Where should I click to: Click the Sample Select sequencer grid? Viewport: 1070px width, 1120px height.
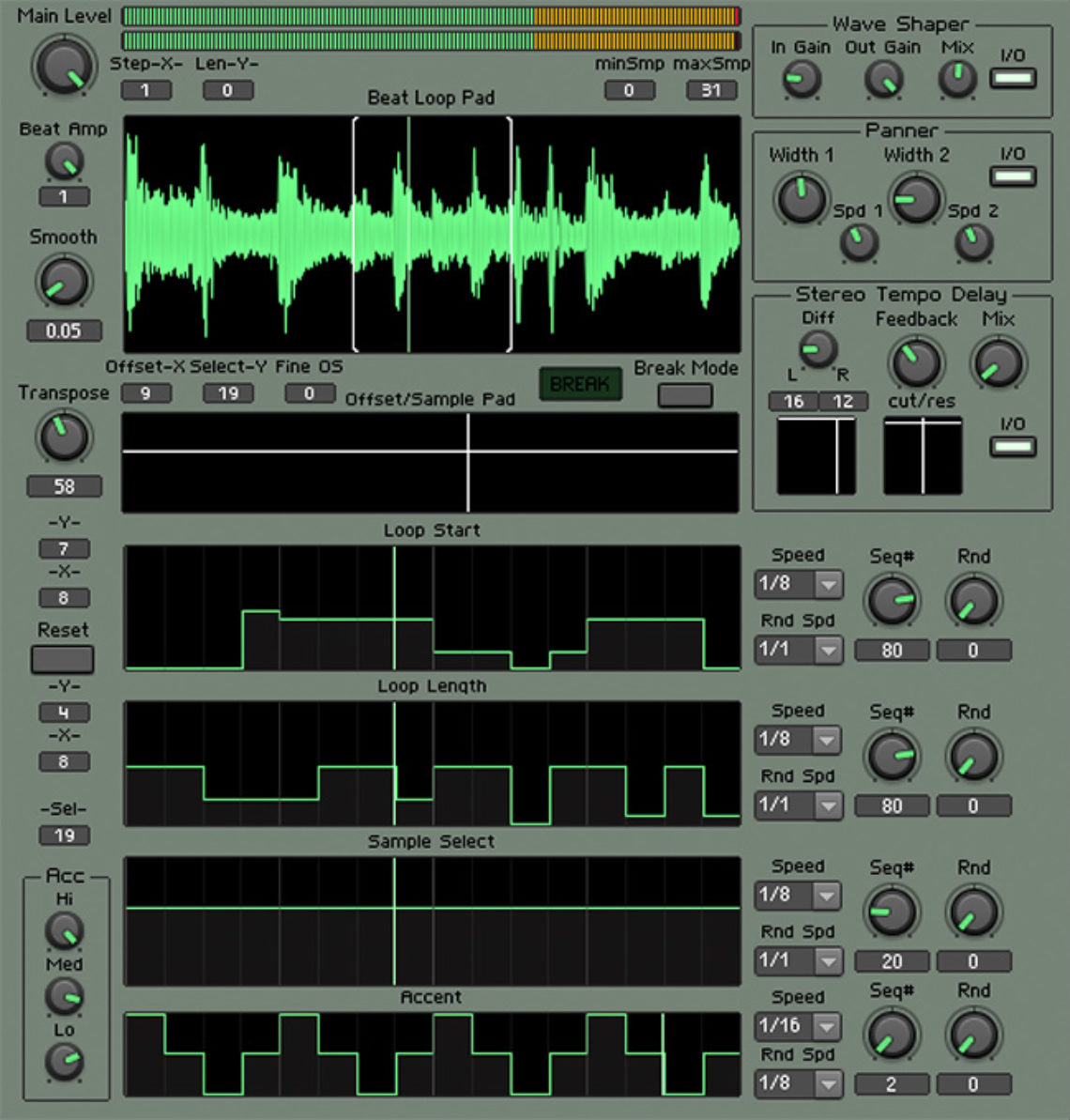pyautogui.click(x=432, y=921)
